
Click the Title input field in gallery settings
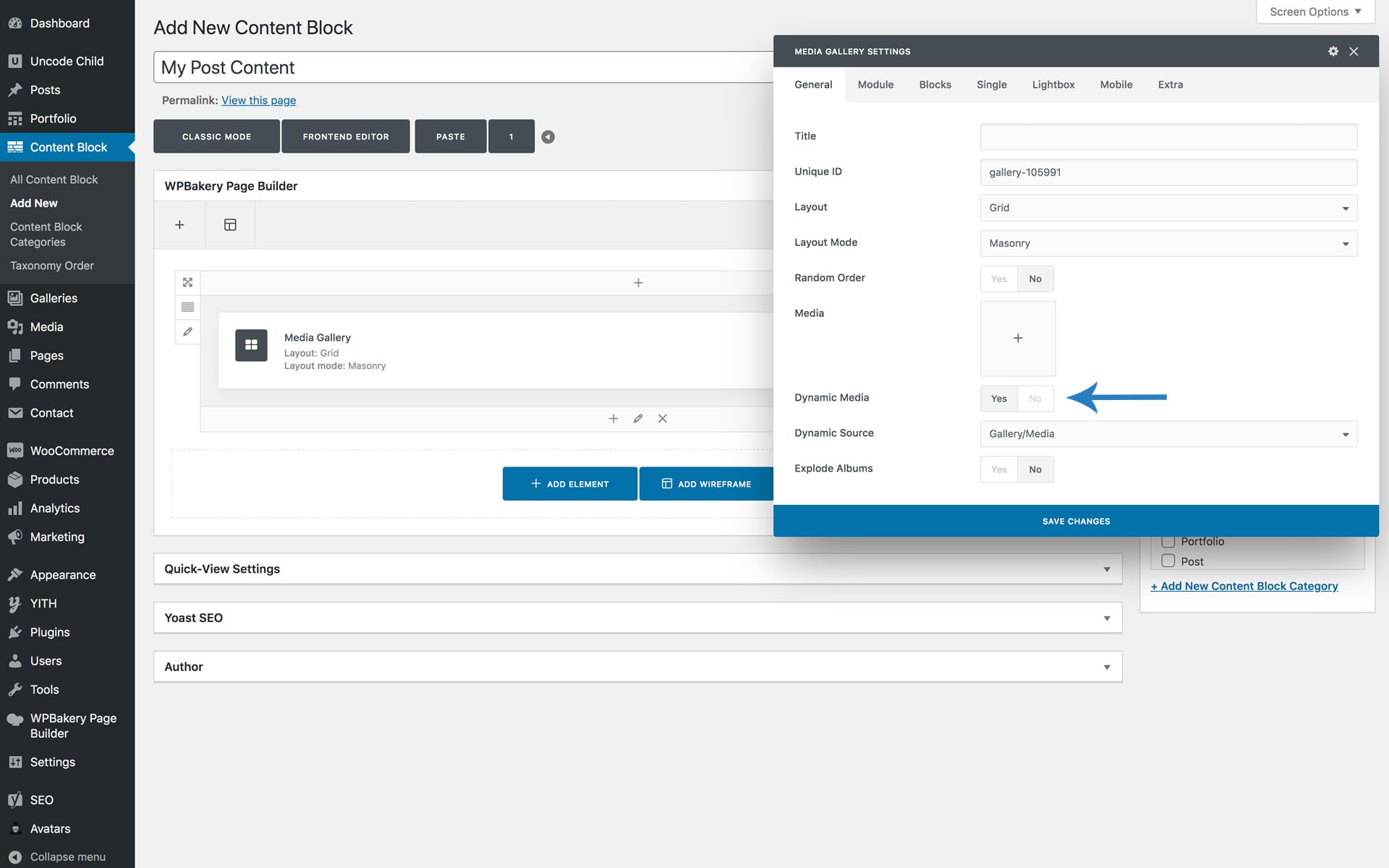click(1168, 137)
